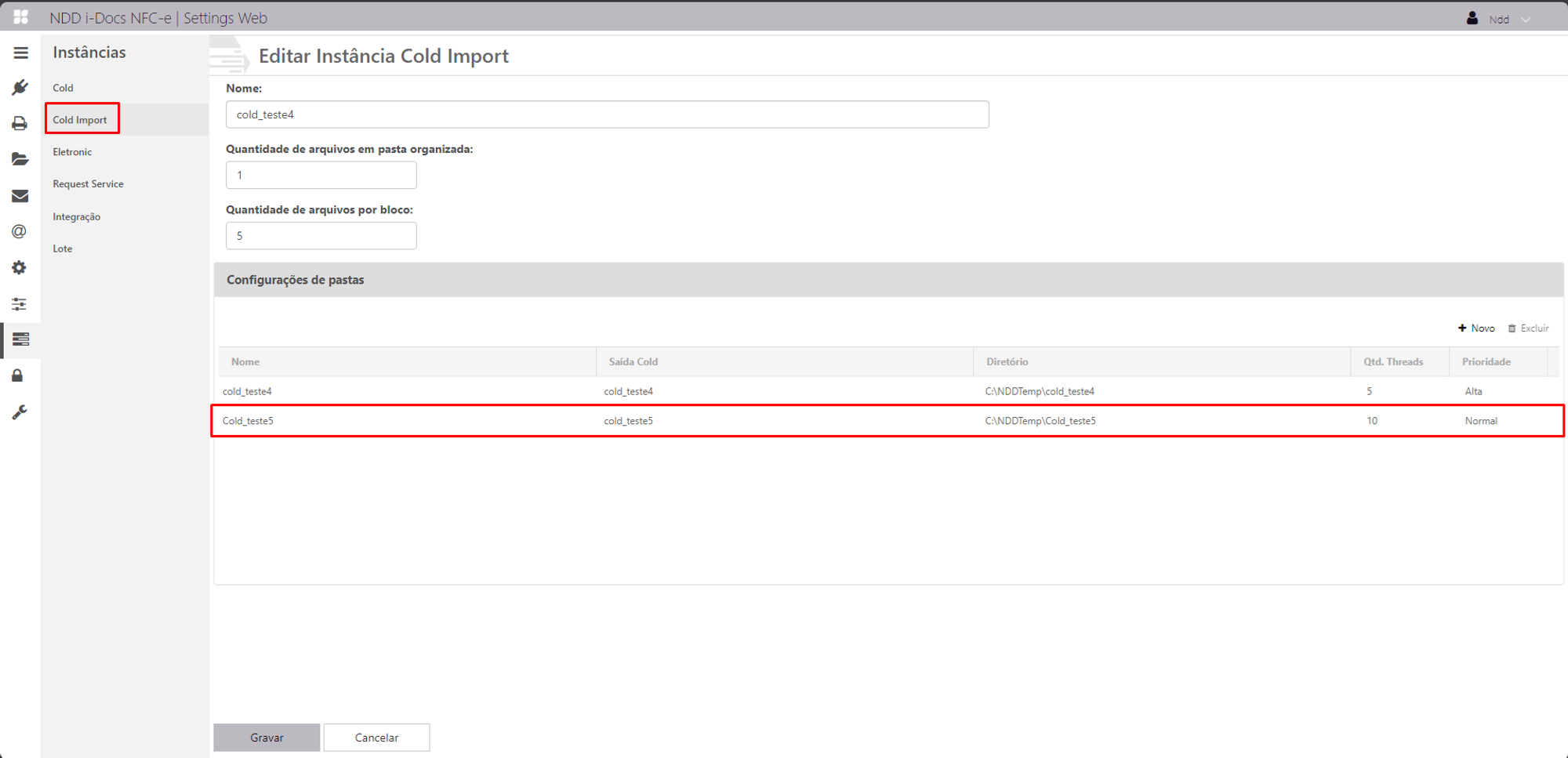Screen dimensions: 1568x758
Task: Open the lock security section icon
Action: [x=20, y=375]
